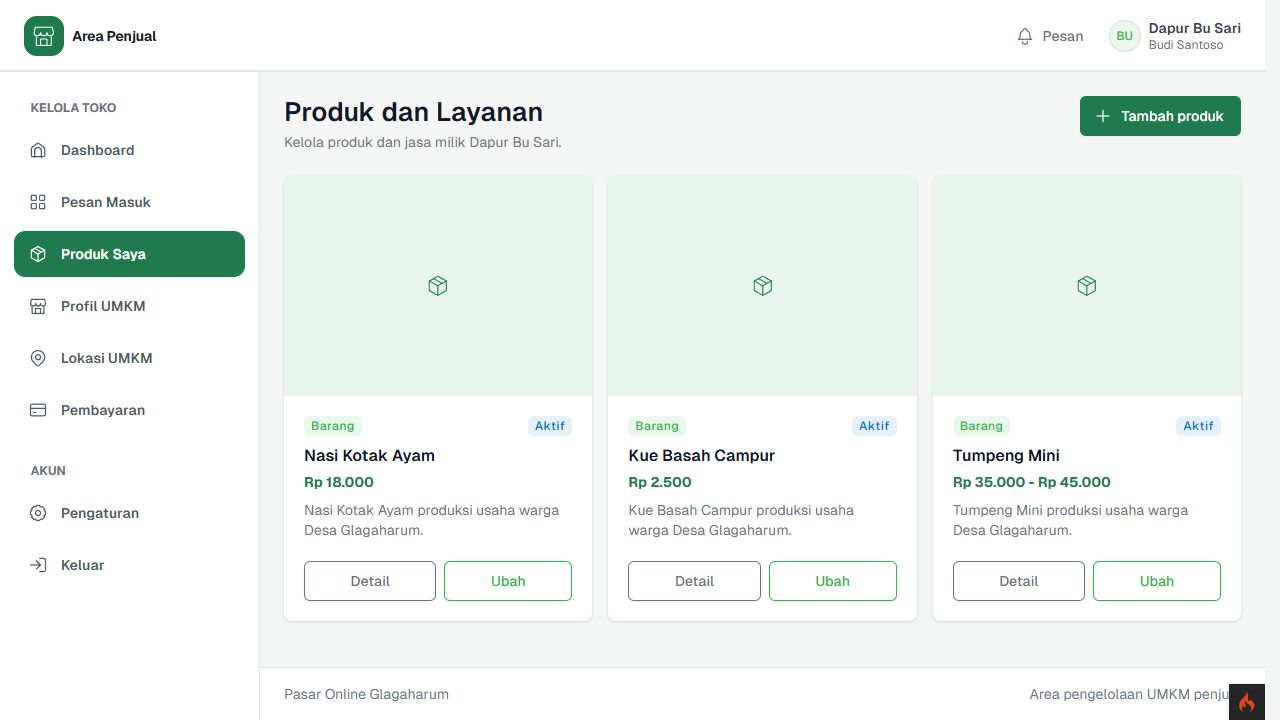The width and height of the screenshot is (1280, 720).
Task: Click the Rp 18.000 price
Action: [339, 482]
